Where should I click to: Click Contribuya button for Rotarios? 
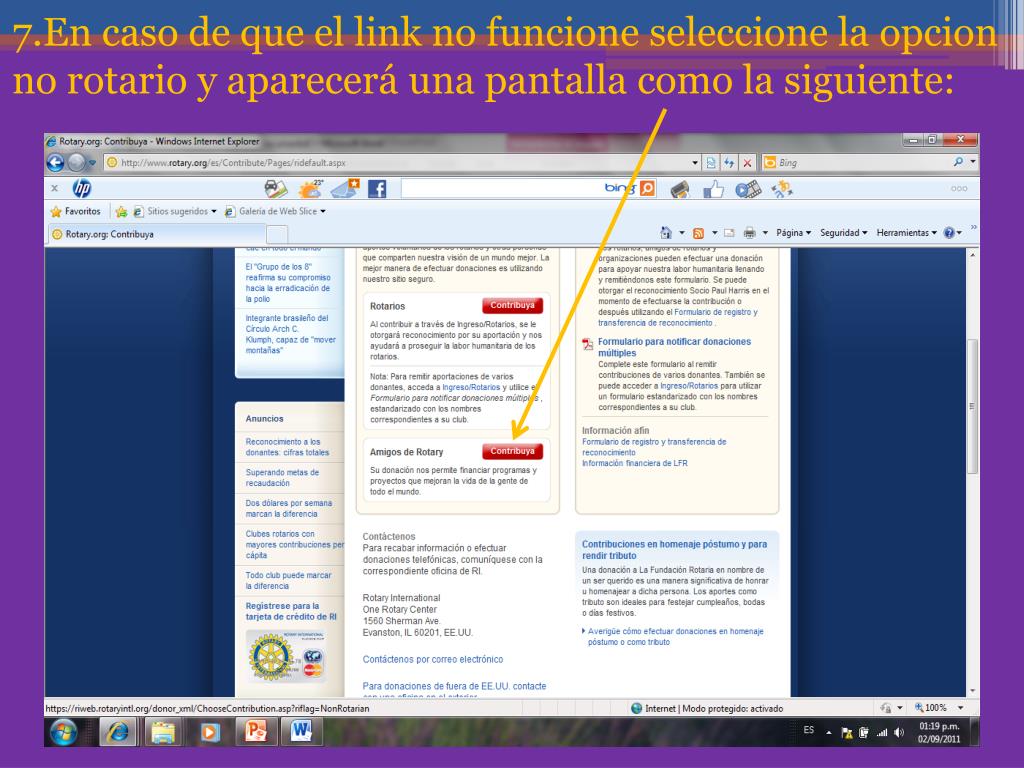(513, 305)
